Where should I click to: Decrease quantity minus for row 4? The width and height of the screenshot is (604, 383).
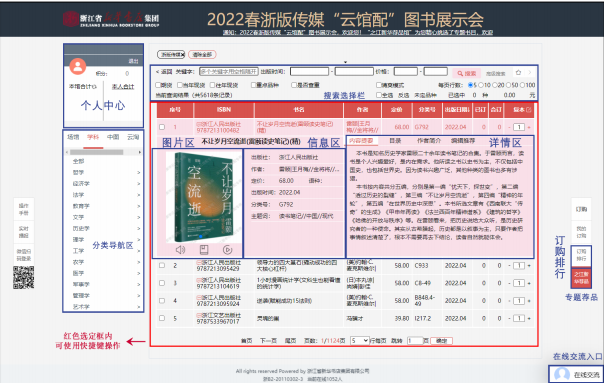(509, 301)
